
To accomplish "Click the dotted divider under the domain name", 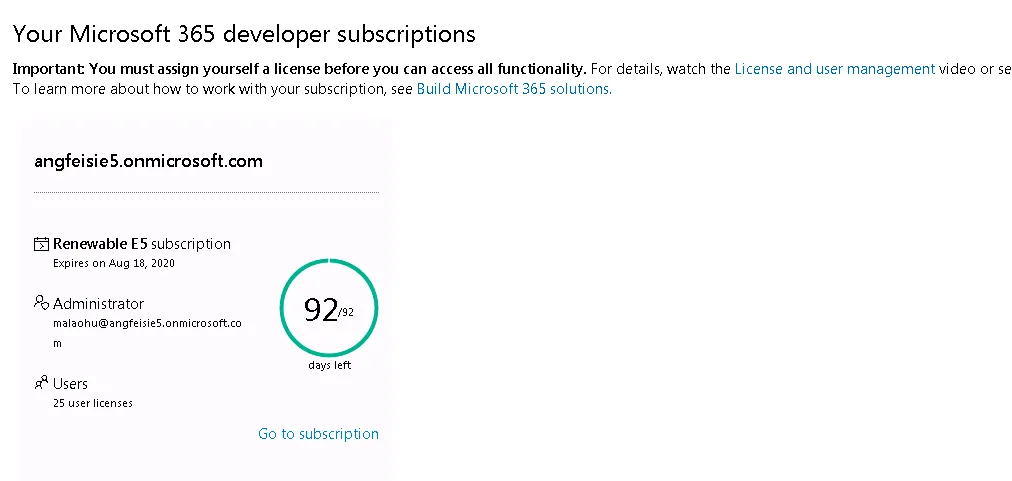I will click(206, 192).
